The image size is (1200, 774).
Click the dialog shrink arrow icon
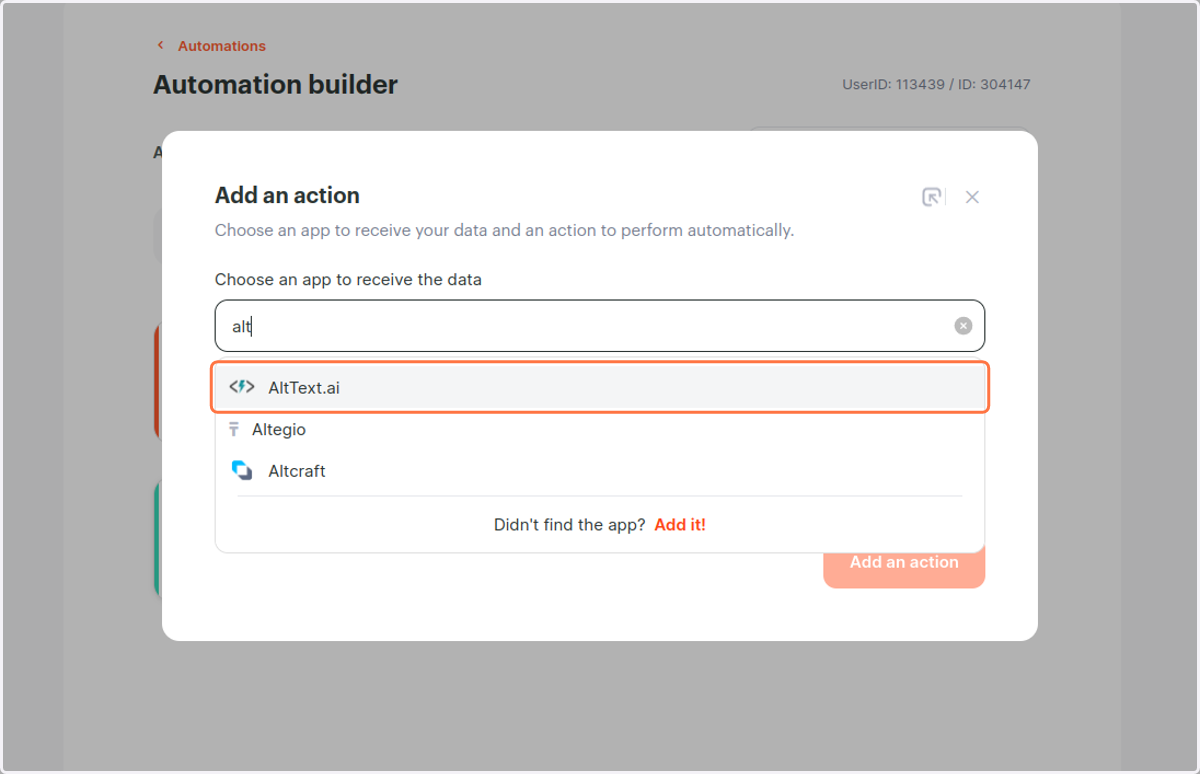[x=932, y=197]
